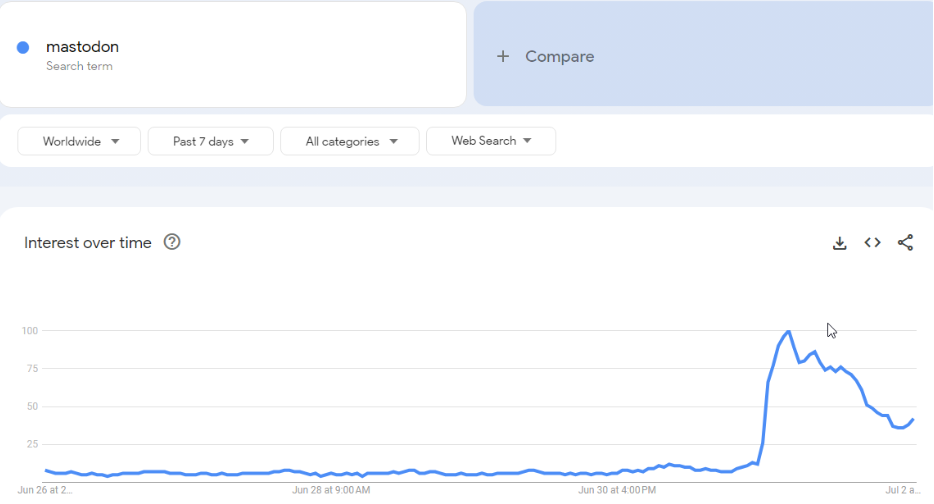Click the peak point at 100 on chart
934x504 pixels.
pyautogui.click(x=789, y=331)
